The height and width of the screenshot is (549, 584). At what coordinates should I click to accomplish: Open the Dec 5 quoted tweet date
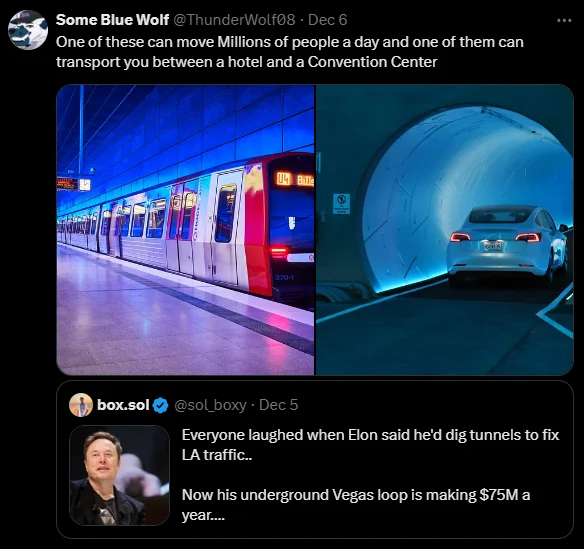pos(279,405)
